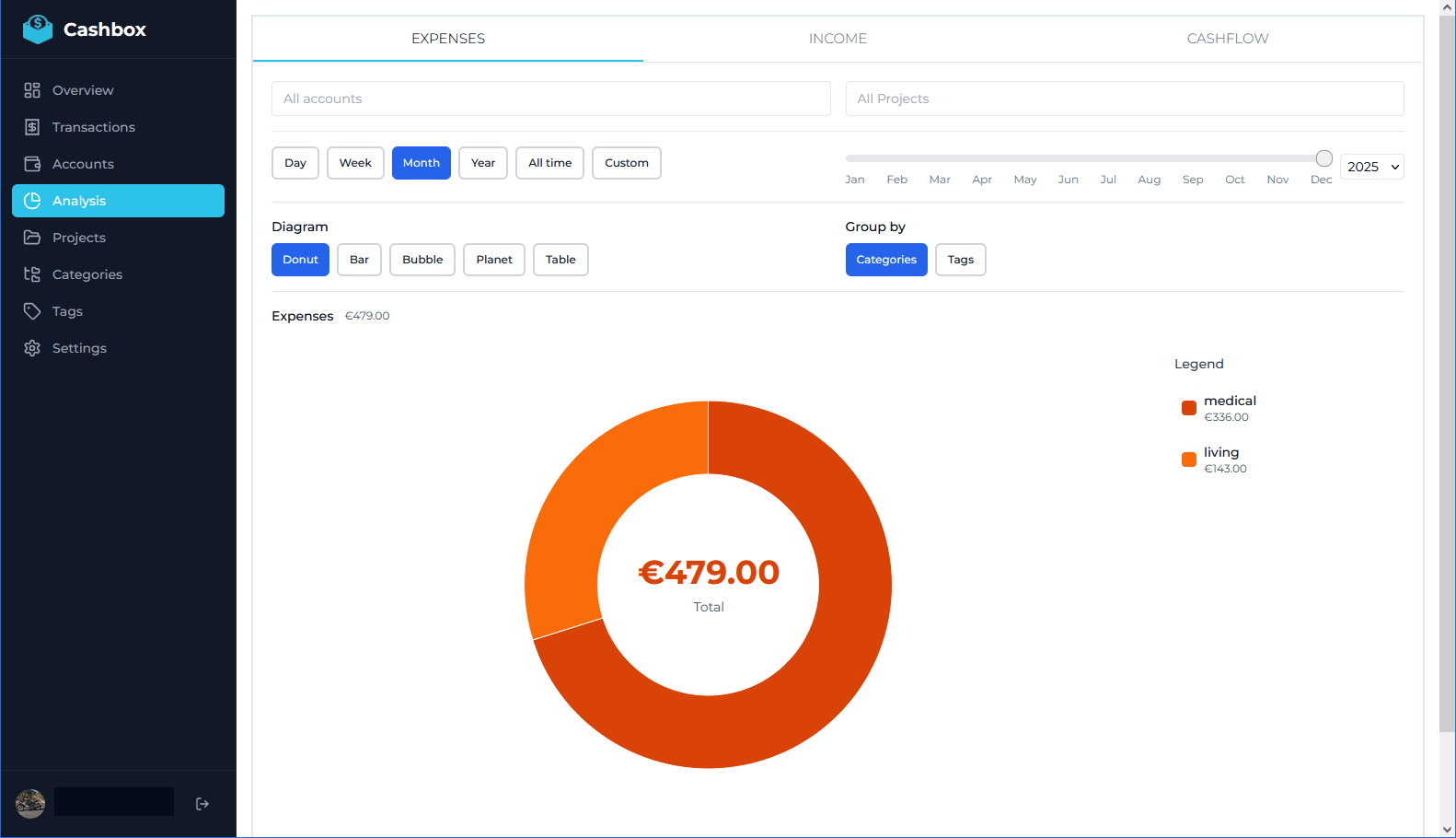Click the medical legend color swatch
Image resolution: width=1456 pixels, height=838 pixels.
pyautogui.click(x=1189, y=408)
